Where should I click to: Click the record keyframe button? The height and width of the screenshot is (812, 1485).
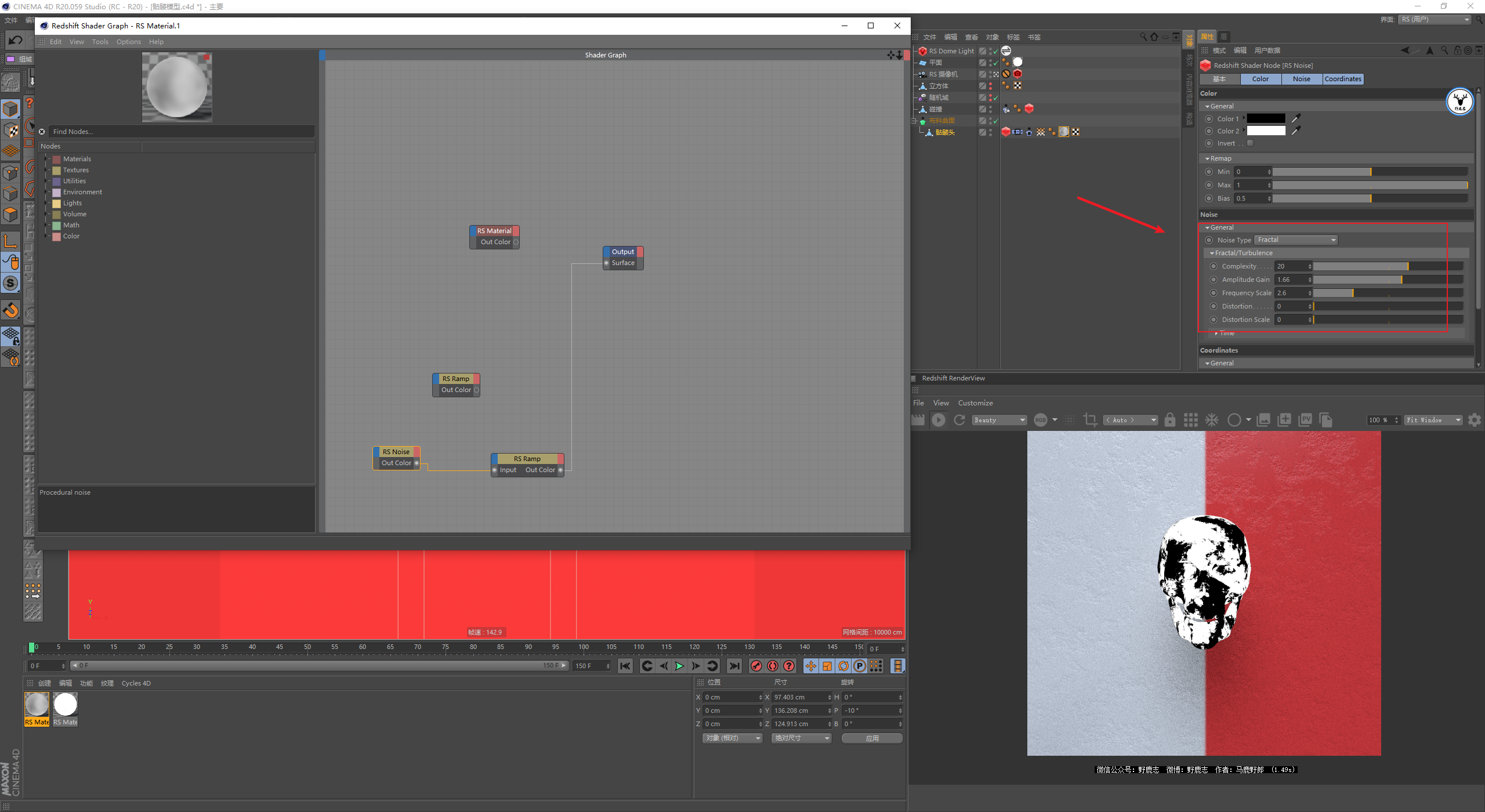coord(756,666)
